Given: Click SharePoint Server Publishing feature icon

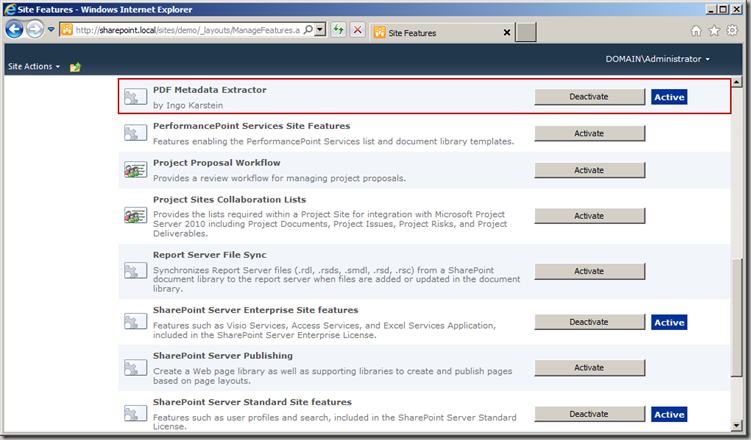Looking at the screenshot, I should [136, 368].
